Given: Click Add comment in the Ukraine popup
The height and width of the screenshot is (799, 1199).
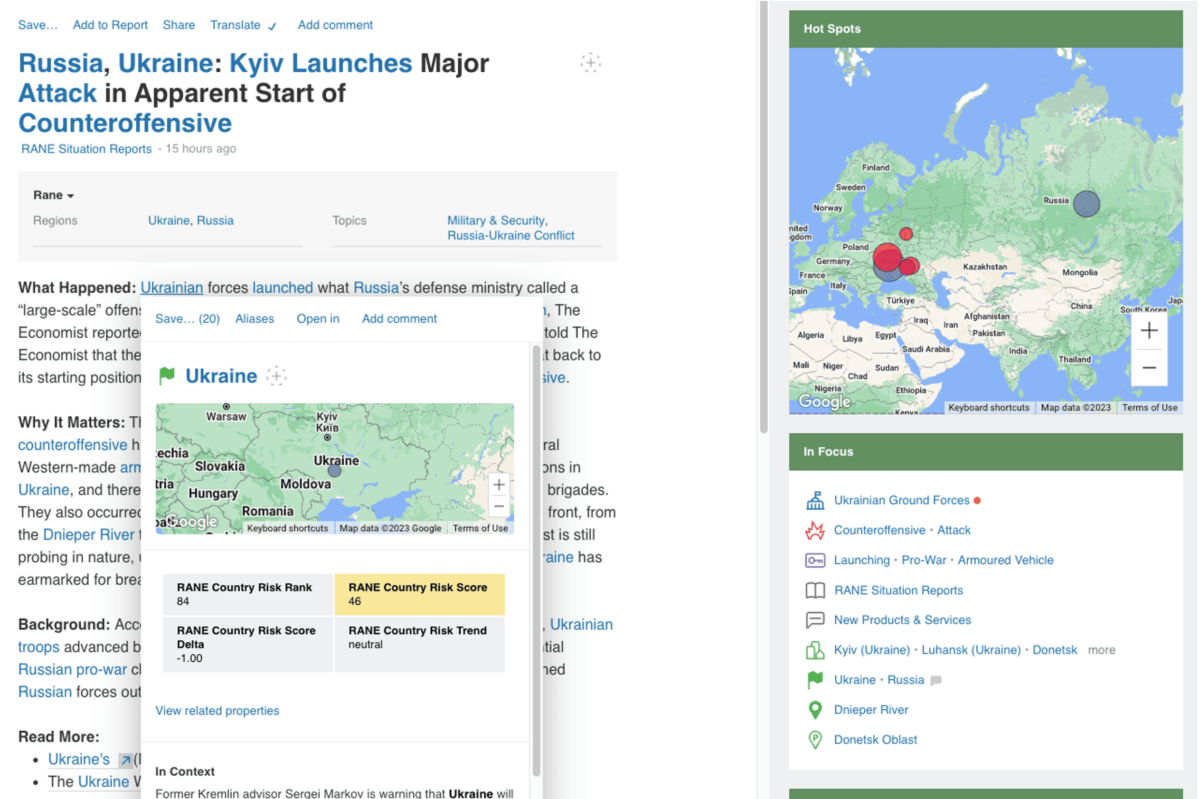Looking at the screenshot, I should pos(399,319).
